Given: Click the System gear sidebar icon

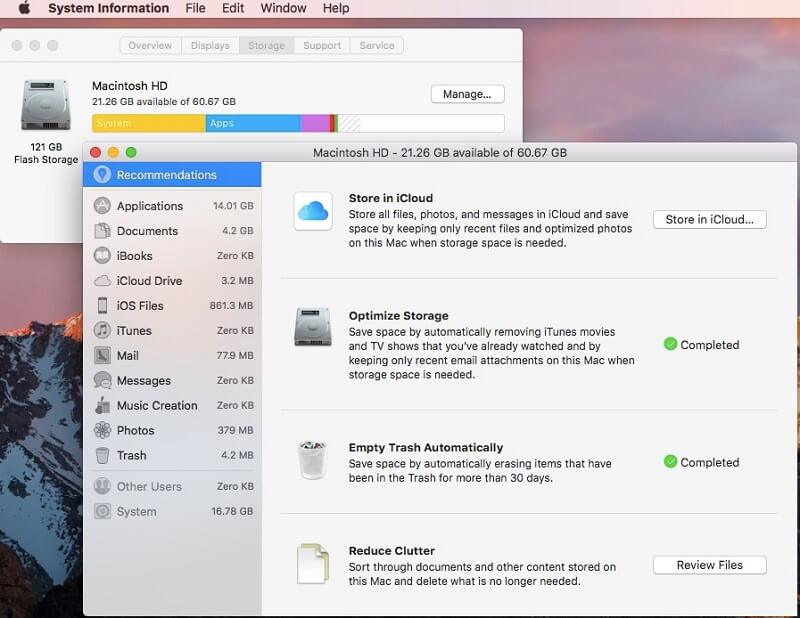Looking at the screenshot, I should point(102,511).
